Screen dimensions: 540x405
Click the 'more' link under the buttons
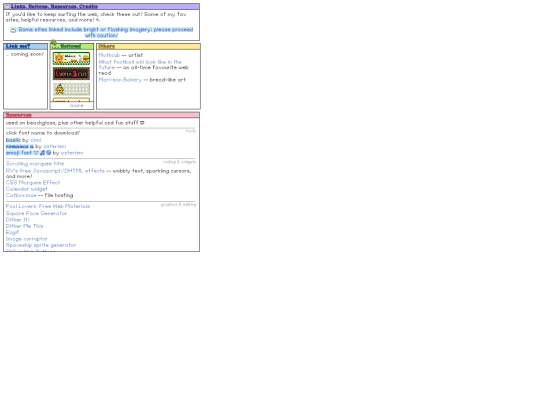click(76, 106)
